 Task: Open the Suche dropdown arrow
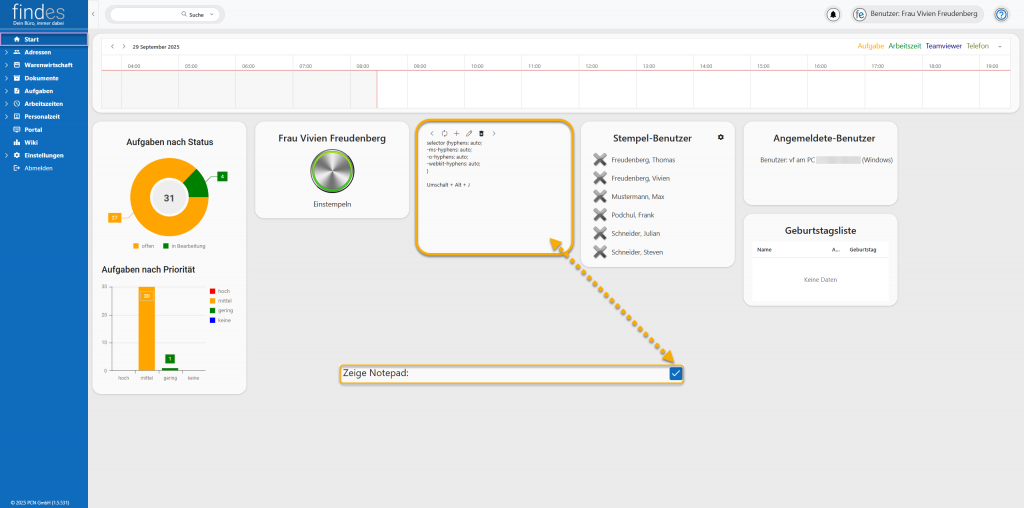tap(210, 15)
